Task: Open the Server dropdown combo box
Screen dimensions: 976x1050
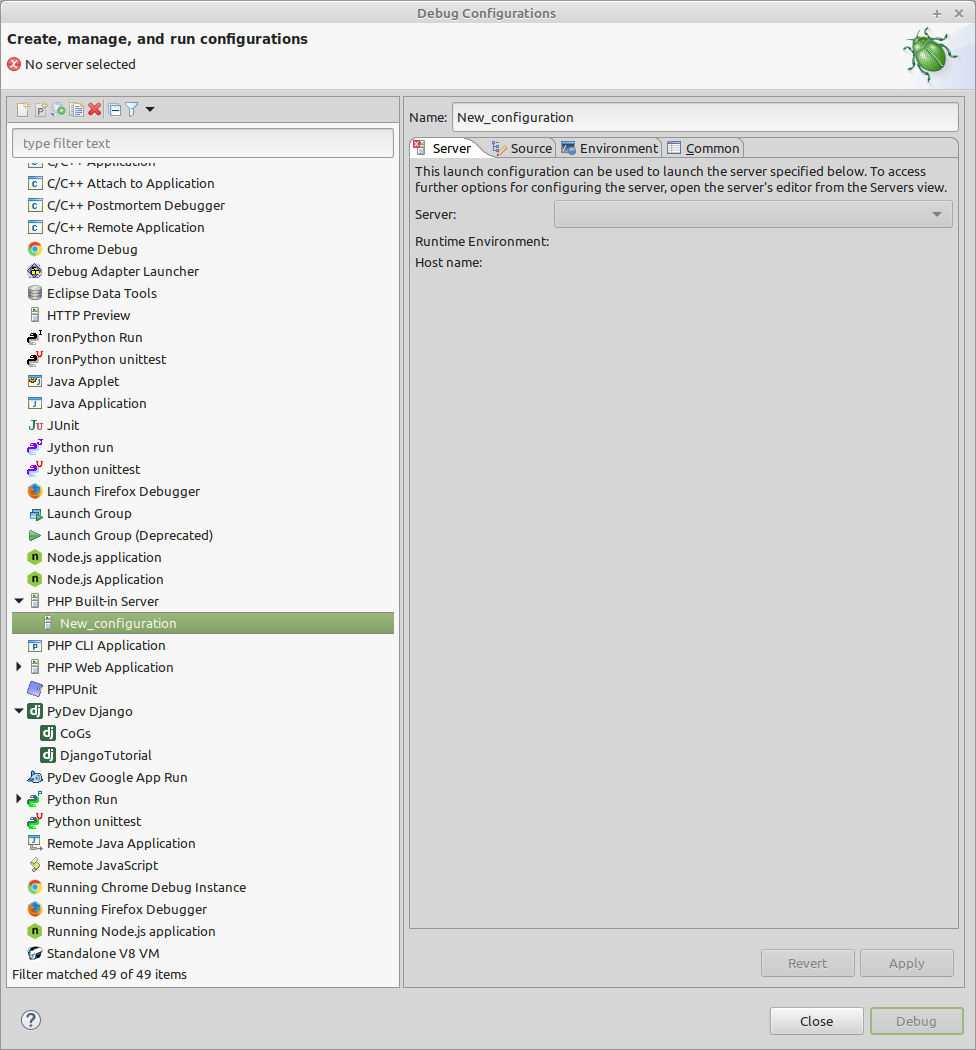Action: [x=753, y=214]
